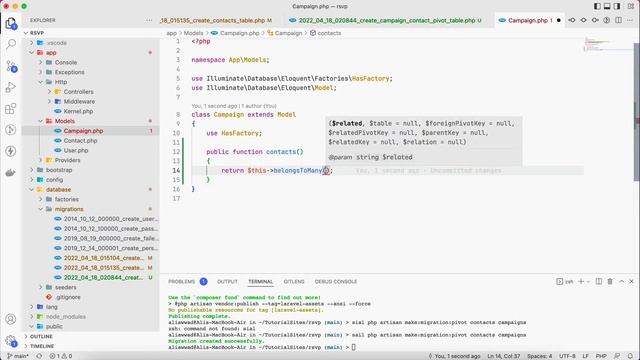640x360 pixels.
Task: Click the new terminal plus icon
Action: [581, 281]
